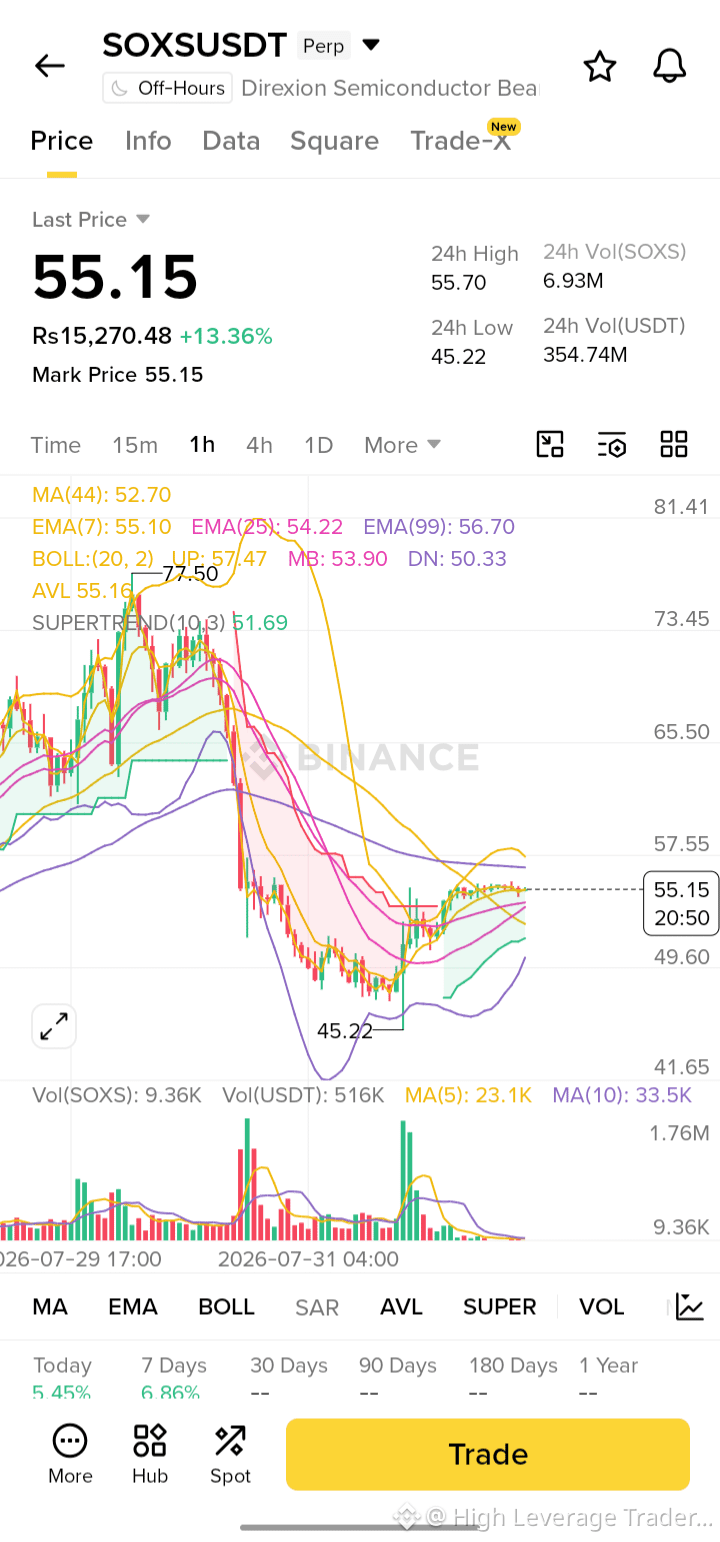Tap the Vol(SOXS): 9.36K label
The image size is (720, 1542).
pyautogui.click(x=116, y=1095)
